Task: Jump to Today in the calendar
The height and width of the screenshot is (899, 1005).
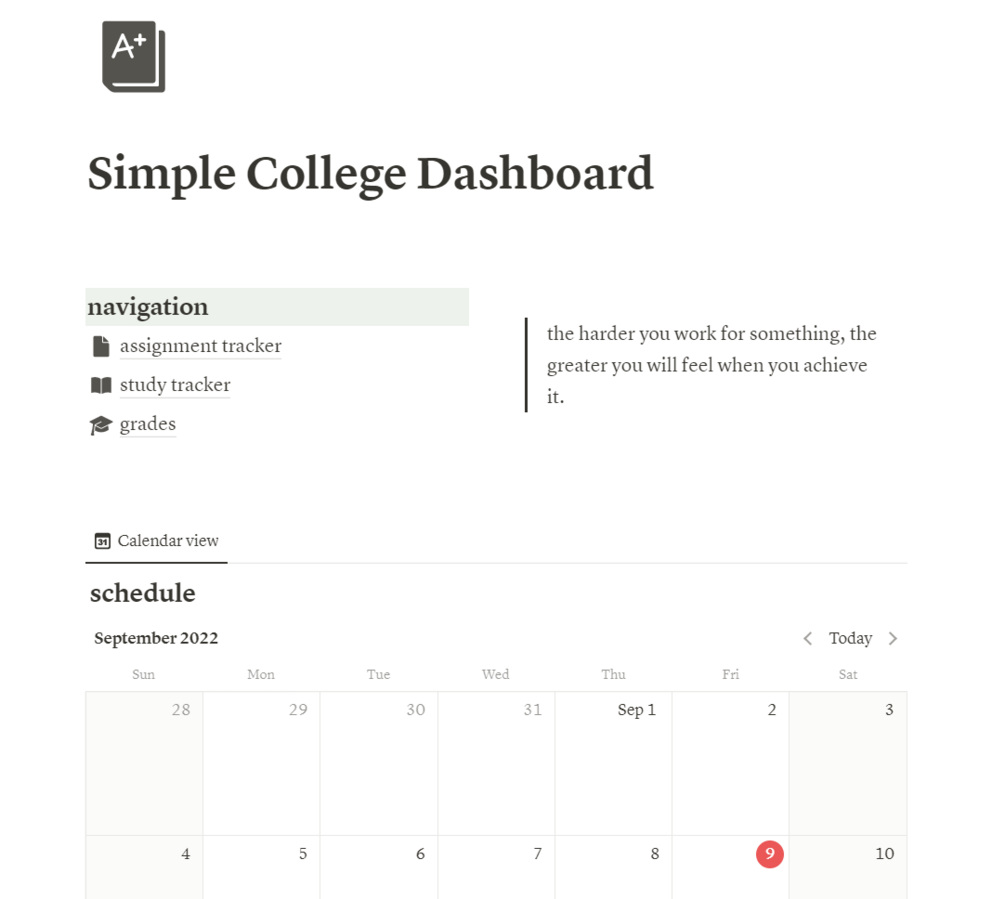Action: (x=850, y=638)
